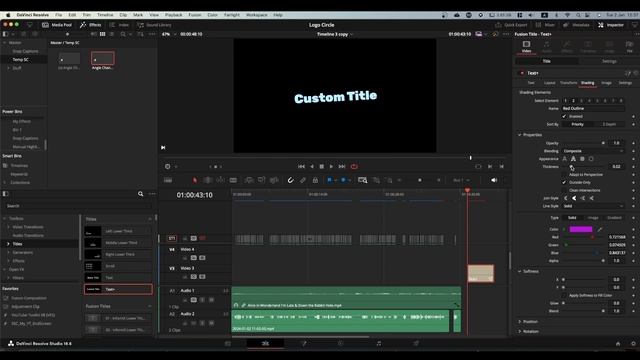Open the Mixer panel
The height and width of the screenshot is (360, 640).
(545, 25)
